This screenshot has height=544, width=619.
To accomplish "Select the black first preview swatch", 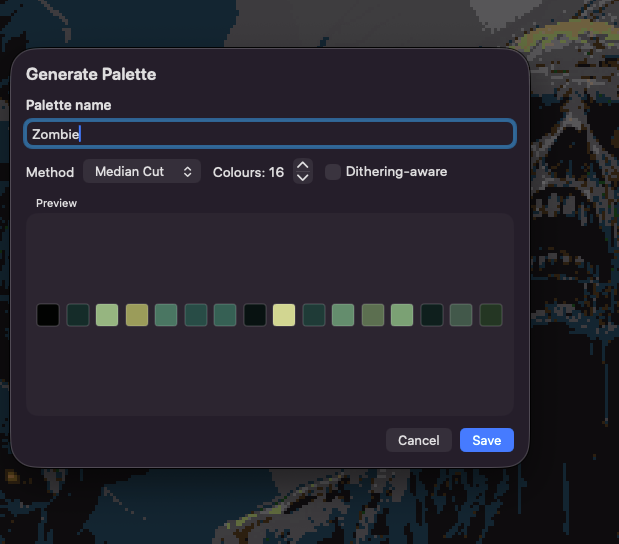I will [x=48, y=315].
